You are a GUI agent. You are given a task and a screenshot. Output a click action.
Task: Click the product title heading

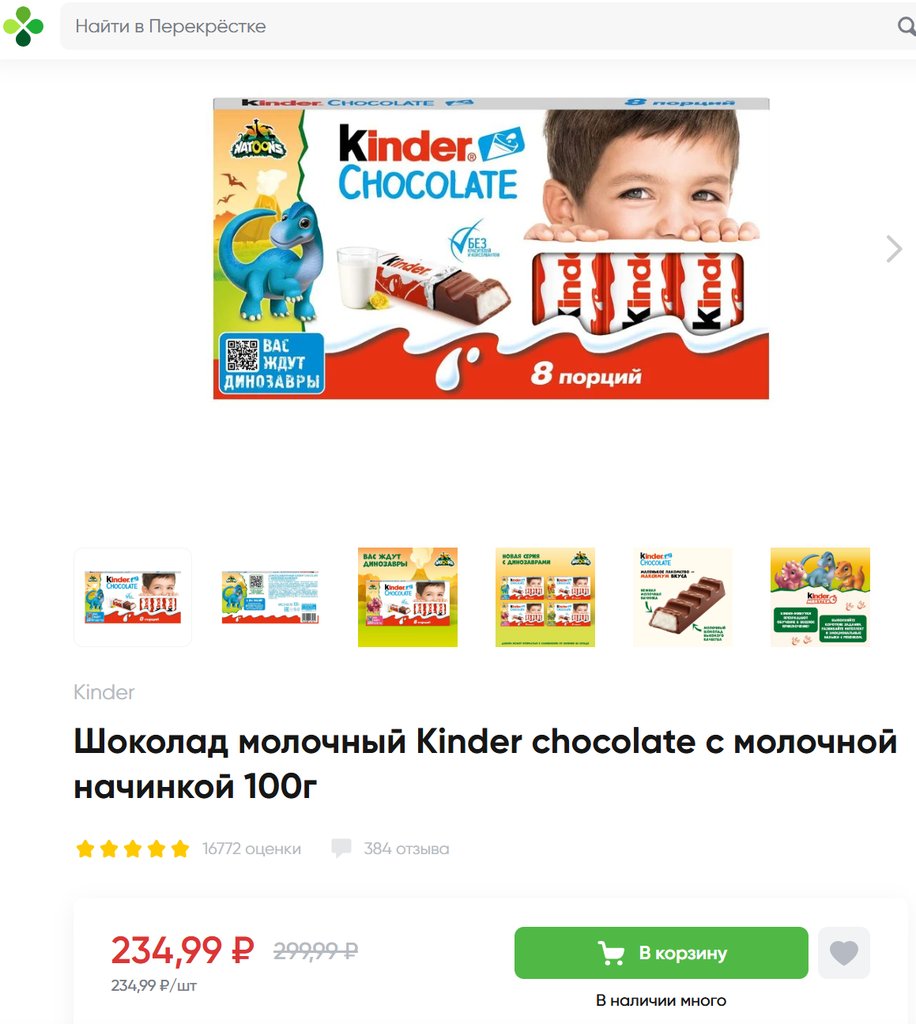click(485, 763)
